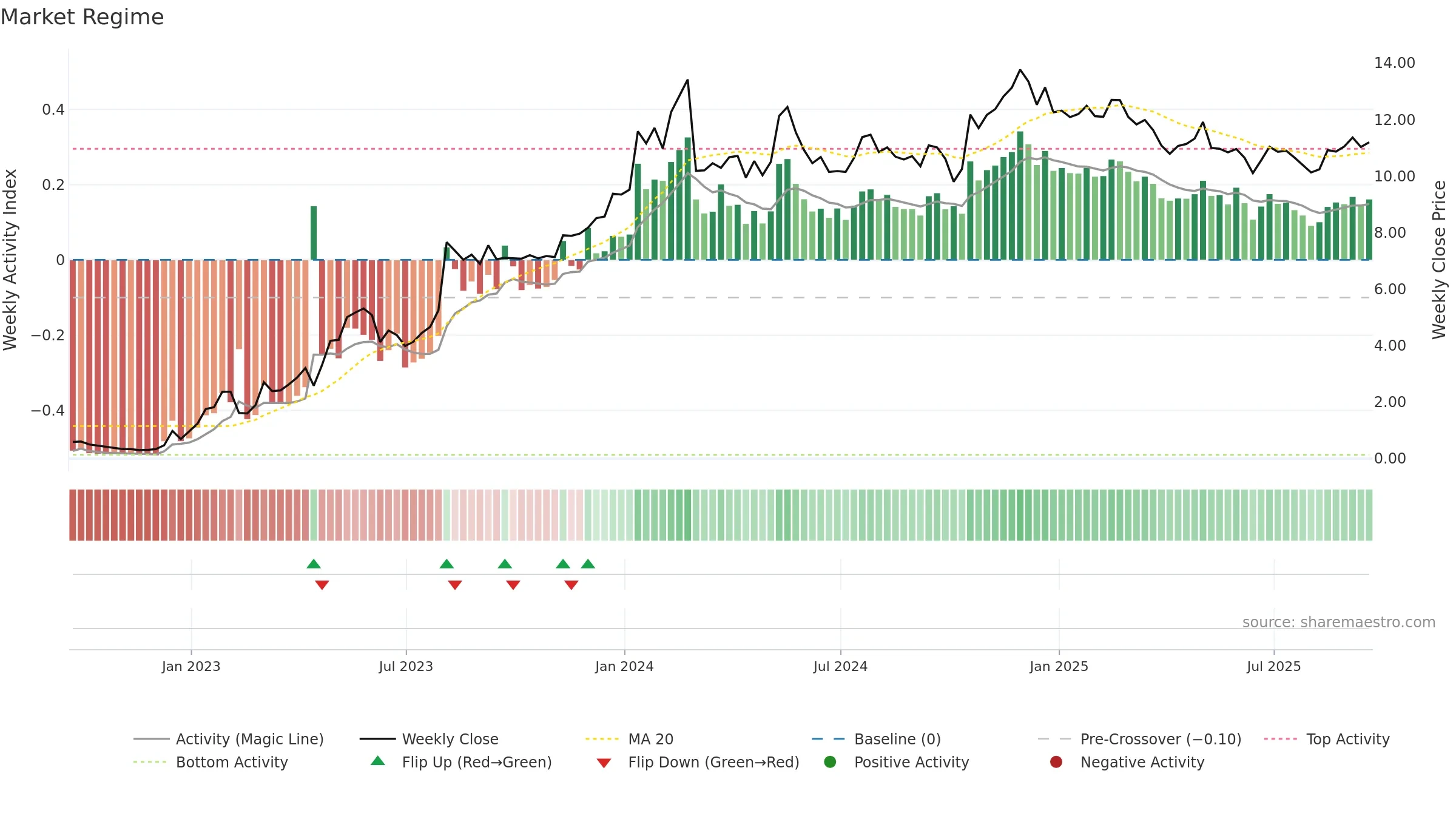Click the 2.00 price axis tick

pos(1390,402)
